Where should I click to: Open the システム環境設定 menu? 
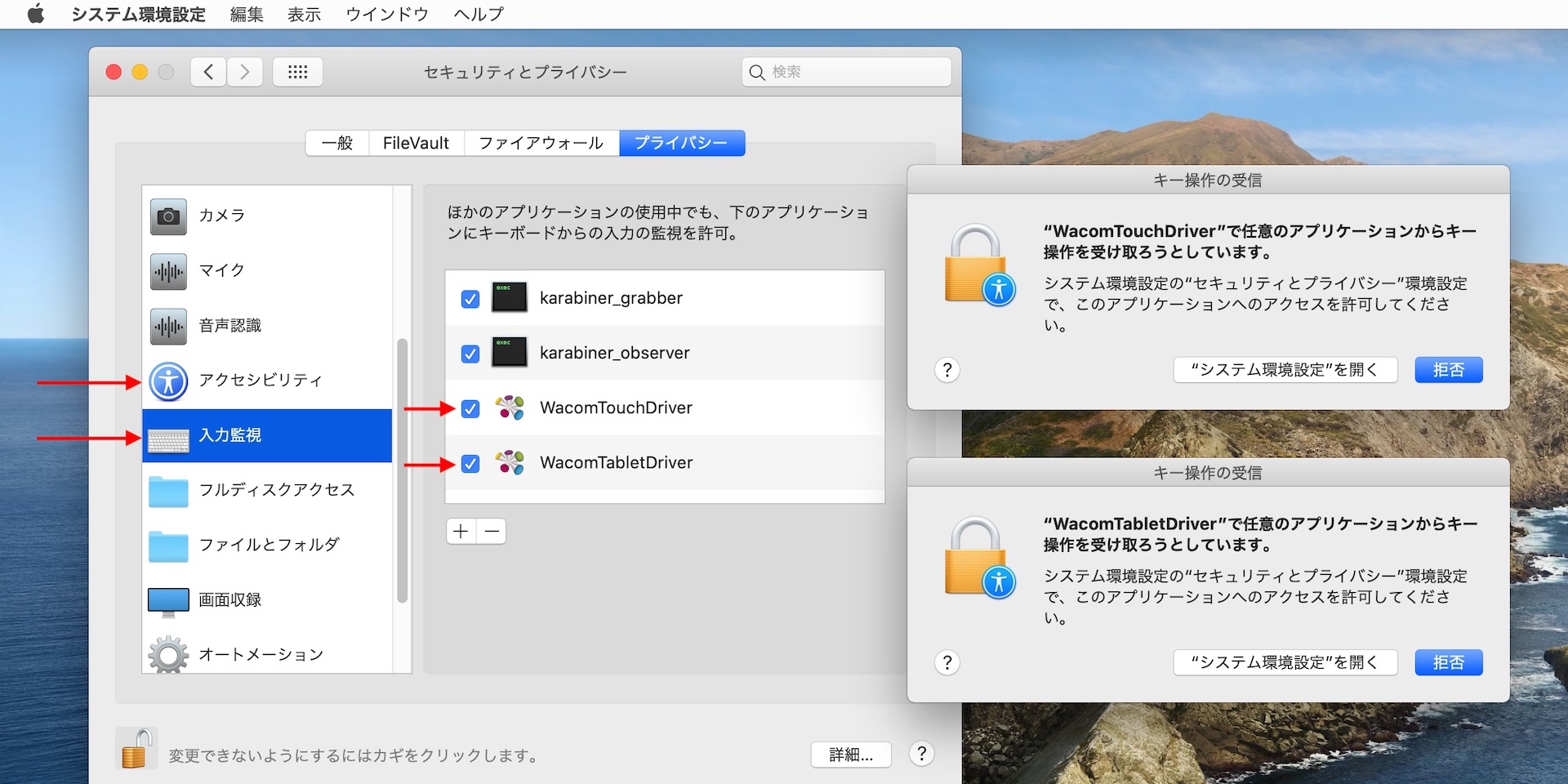click(138, 15)
